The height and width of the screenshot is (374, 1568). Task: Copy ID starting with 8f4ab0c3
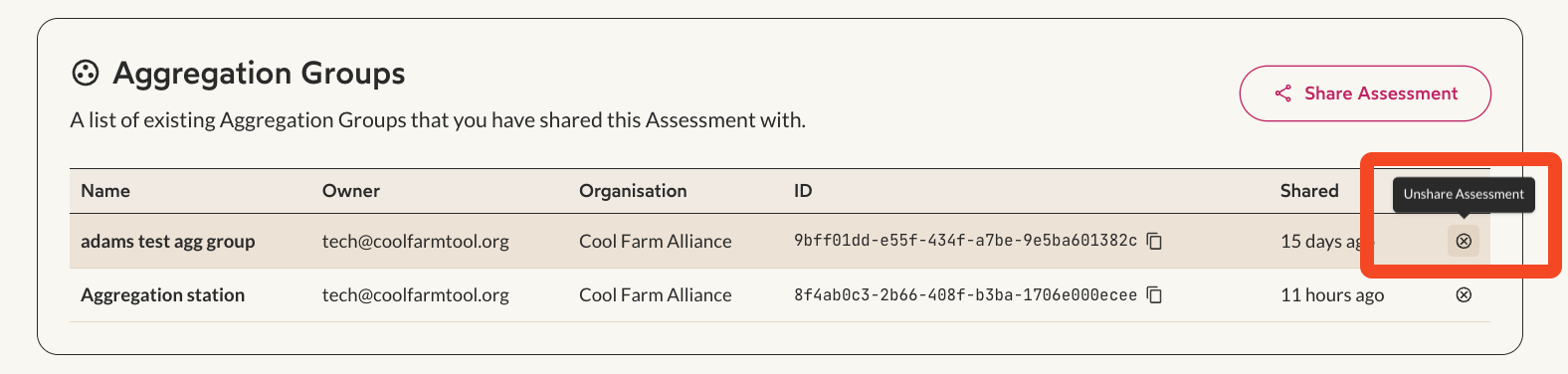(x=1154, y=294)
